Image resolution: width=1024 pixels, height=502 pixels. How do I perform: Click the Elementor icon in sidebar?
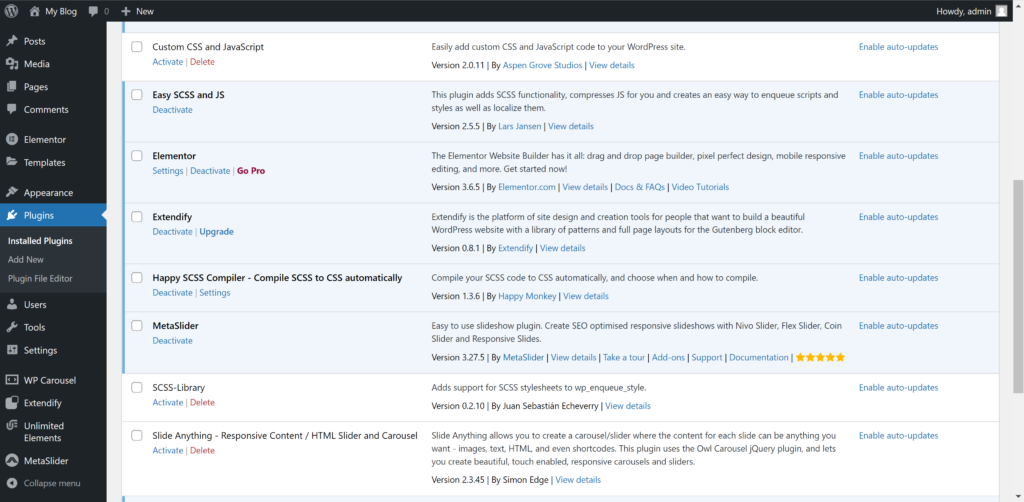(11, 140)
